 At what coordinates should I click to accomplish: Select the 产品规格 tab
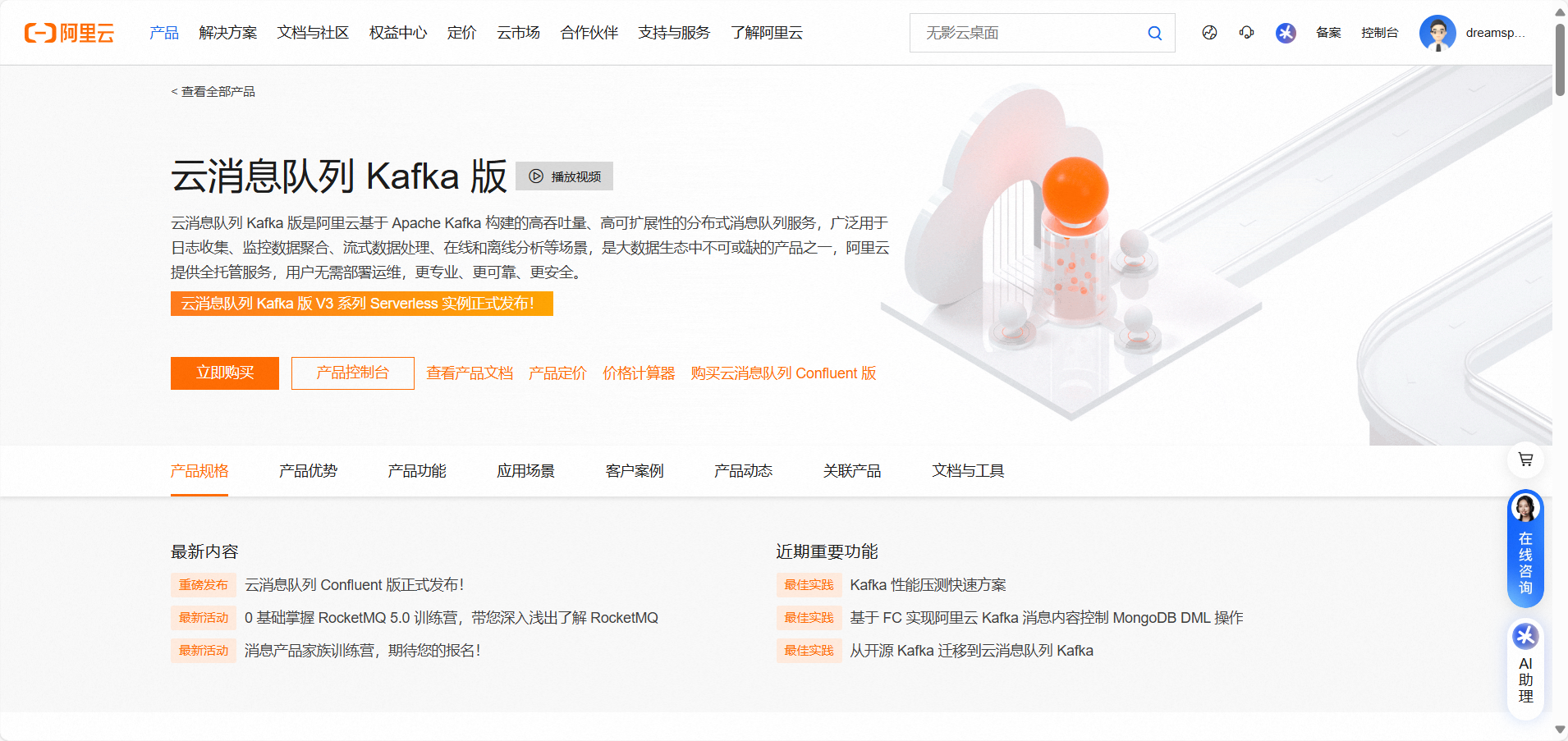pos(199,471)
